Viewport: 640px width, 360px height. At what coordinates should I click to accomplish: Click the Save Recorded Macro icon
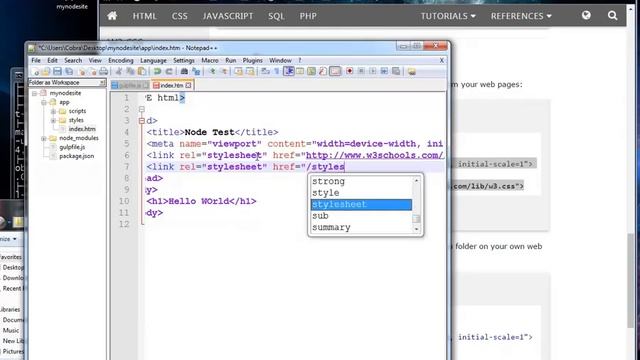pyautogui.click(x=396, y=71)
